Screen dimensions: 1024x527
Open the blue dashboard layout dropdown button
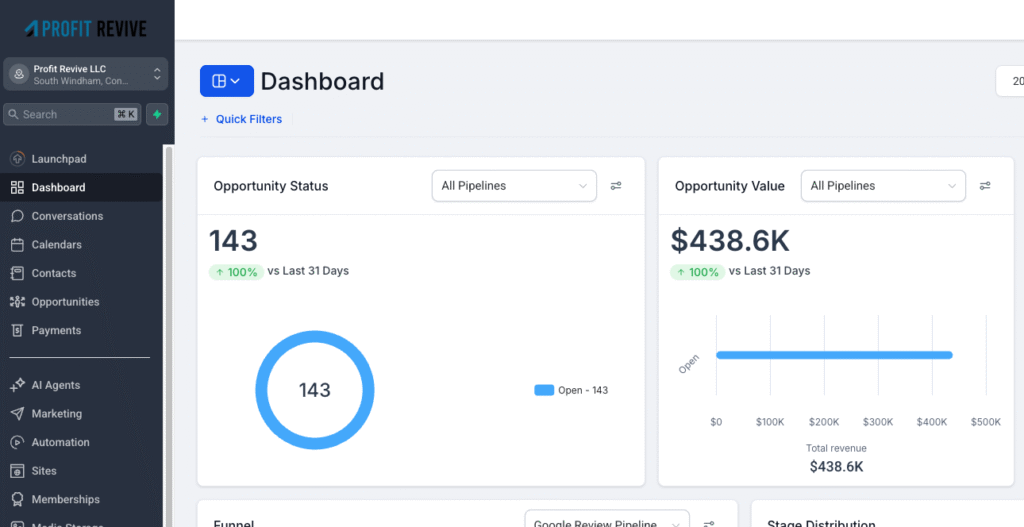(226, 81)
